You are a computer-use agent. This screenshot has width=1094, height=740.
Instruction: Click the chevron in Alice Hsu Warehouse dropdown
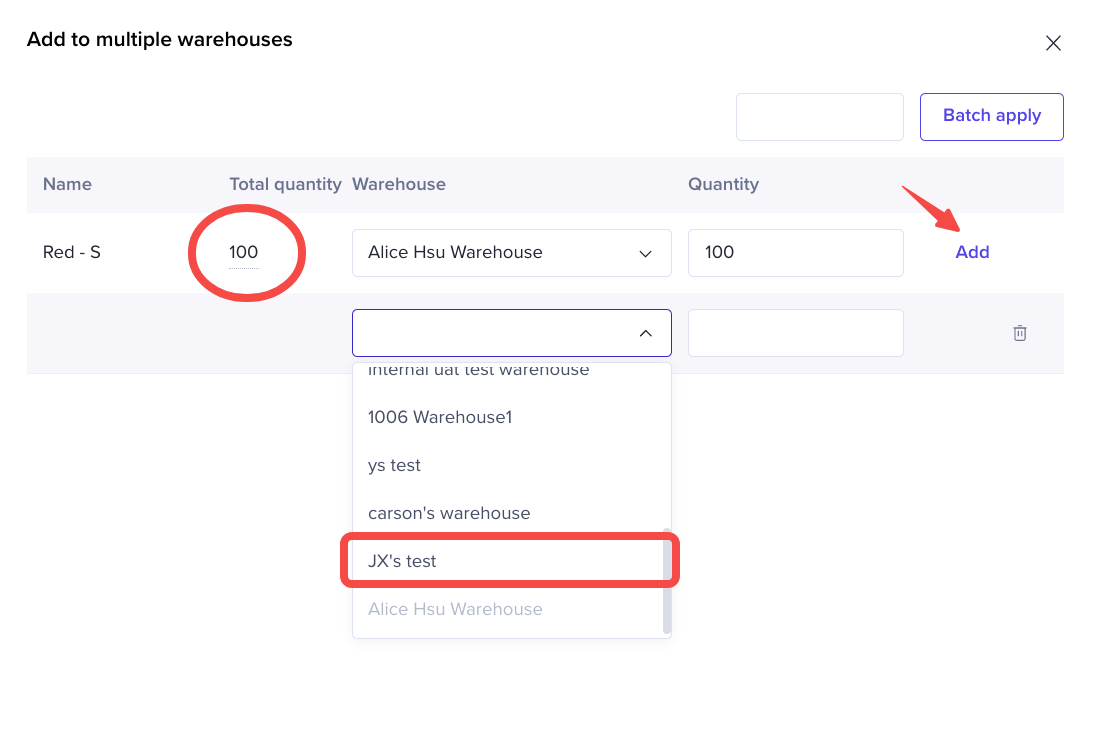point(645,253)
